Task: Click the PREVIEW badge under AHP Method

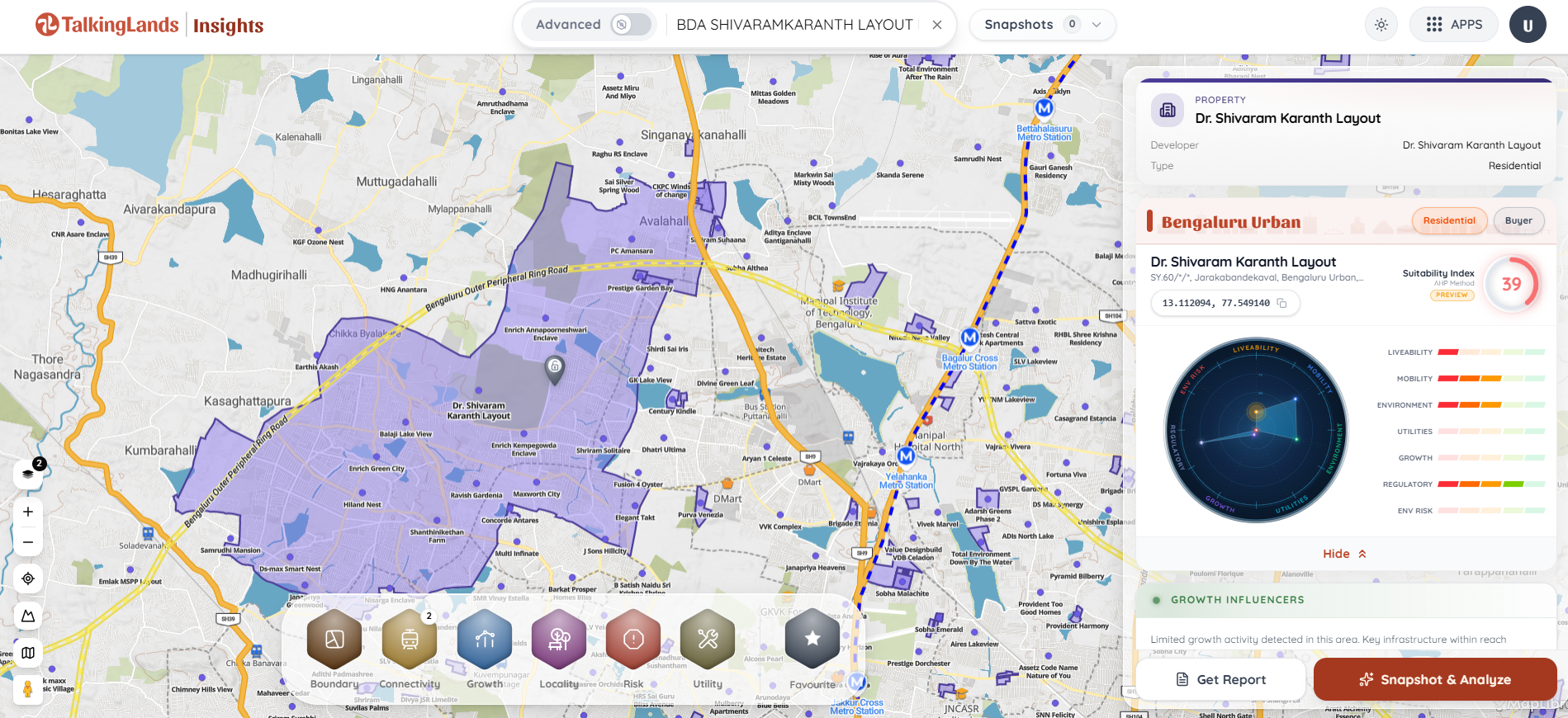Action: coord(1452,295)
